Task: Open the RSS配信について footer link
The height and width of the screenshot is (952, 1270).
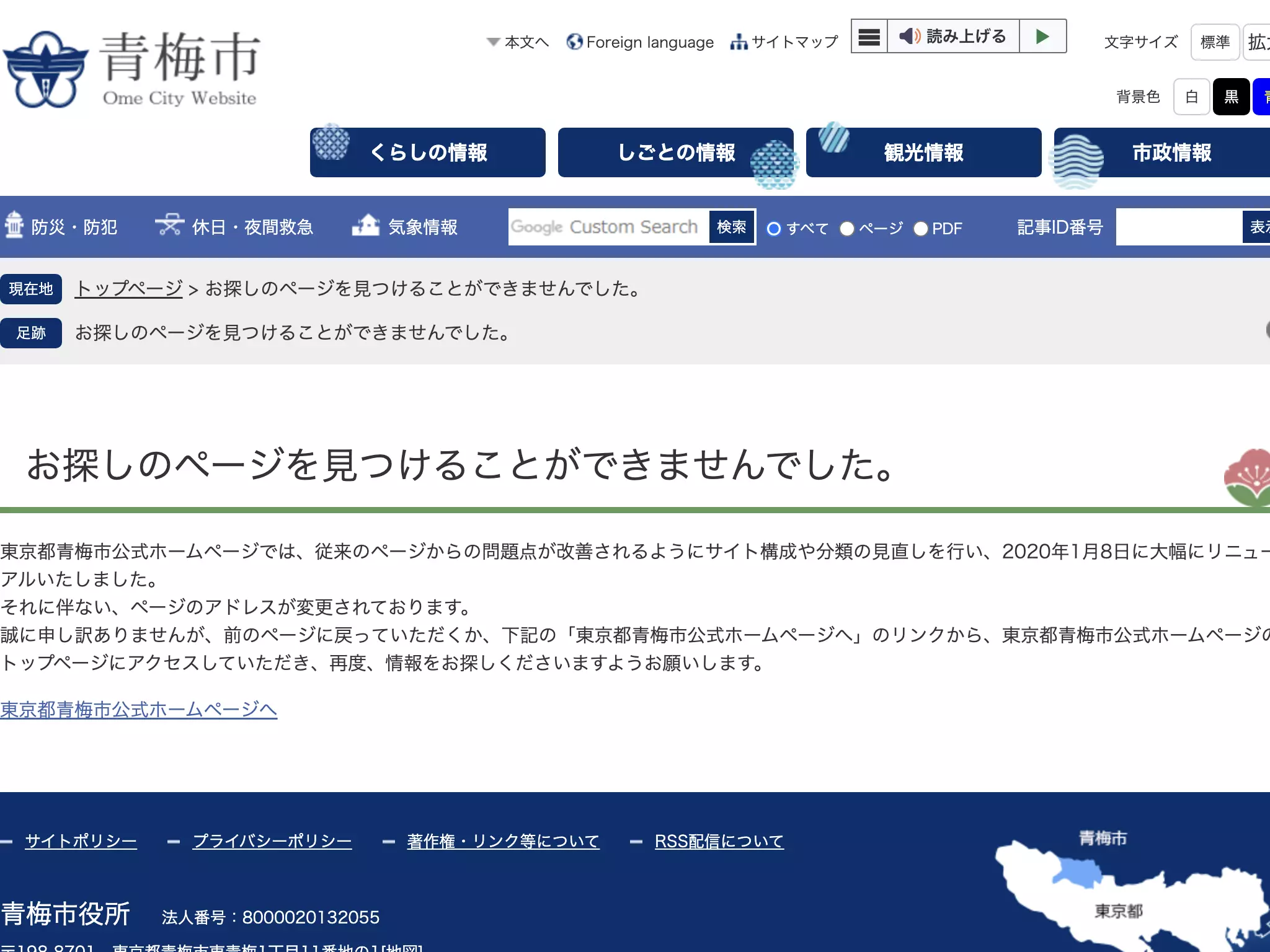Action: tap(719, 841)
